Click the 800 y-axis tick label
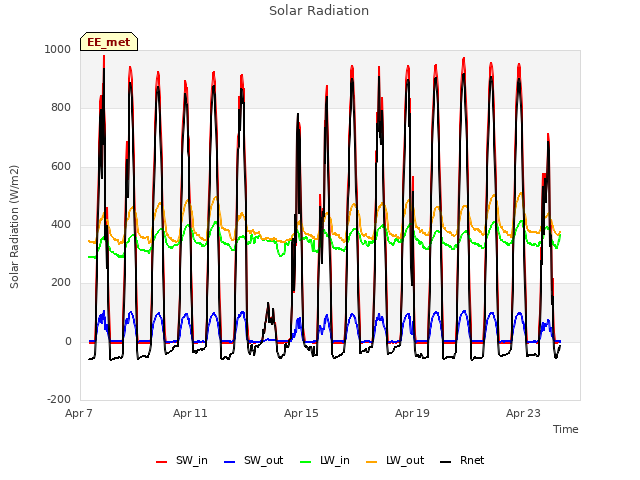 [x=61, y=108]
